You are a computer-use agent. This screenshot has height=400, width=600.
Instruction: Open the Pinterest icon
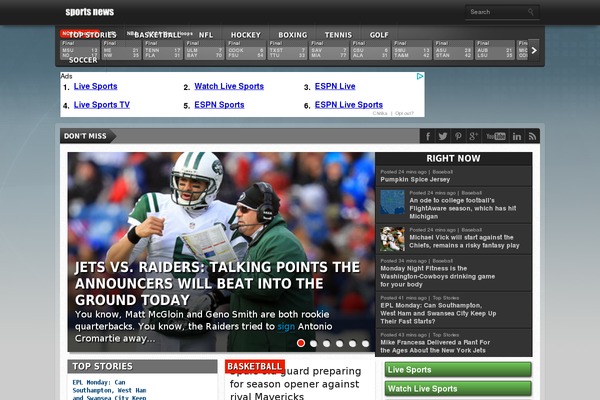click(458, 136)
